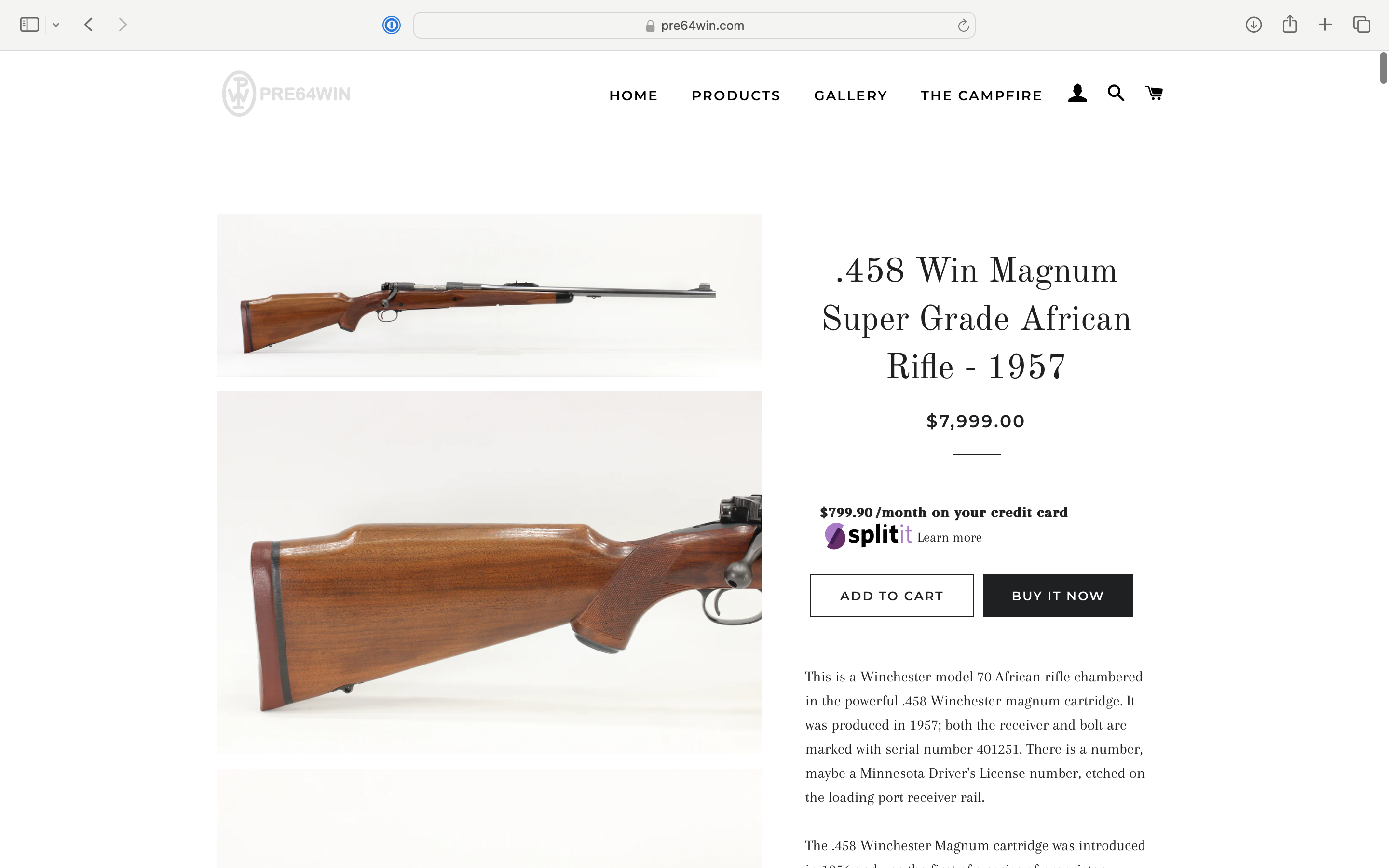Open the site search magnifier icon
Image resolution: width=1389 pixels, height=868 pixels.
pyautogui.click(x=1115, y=93)
